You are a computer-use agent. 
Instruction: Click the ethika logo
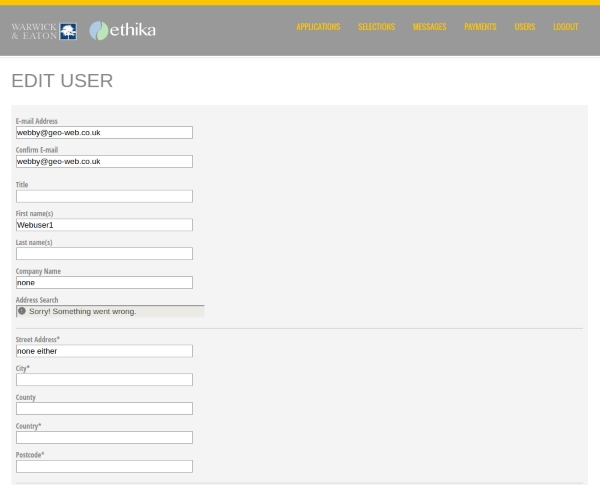tap(122, 31)
